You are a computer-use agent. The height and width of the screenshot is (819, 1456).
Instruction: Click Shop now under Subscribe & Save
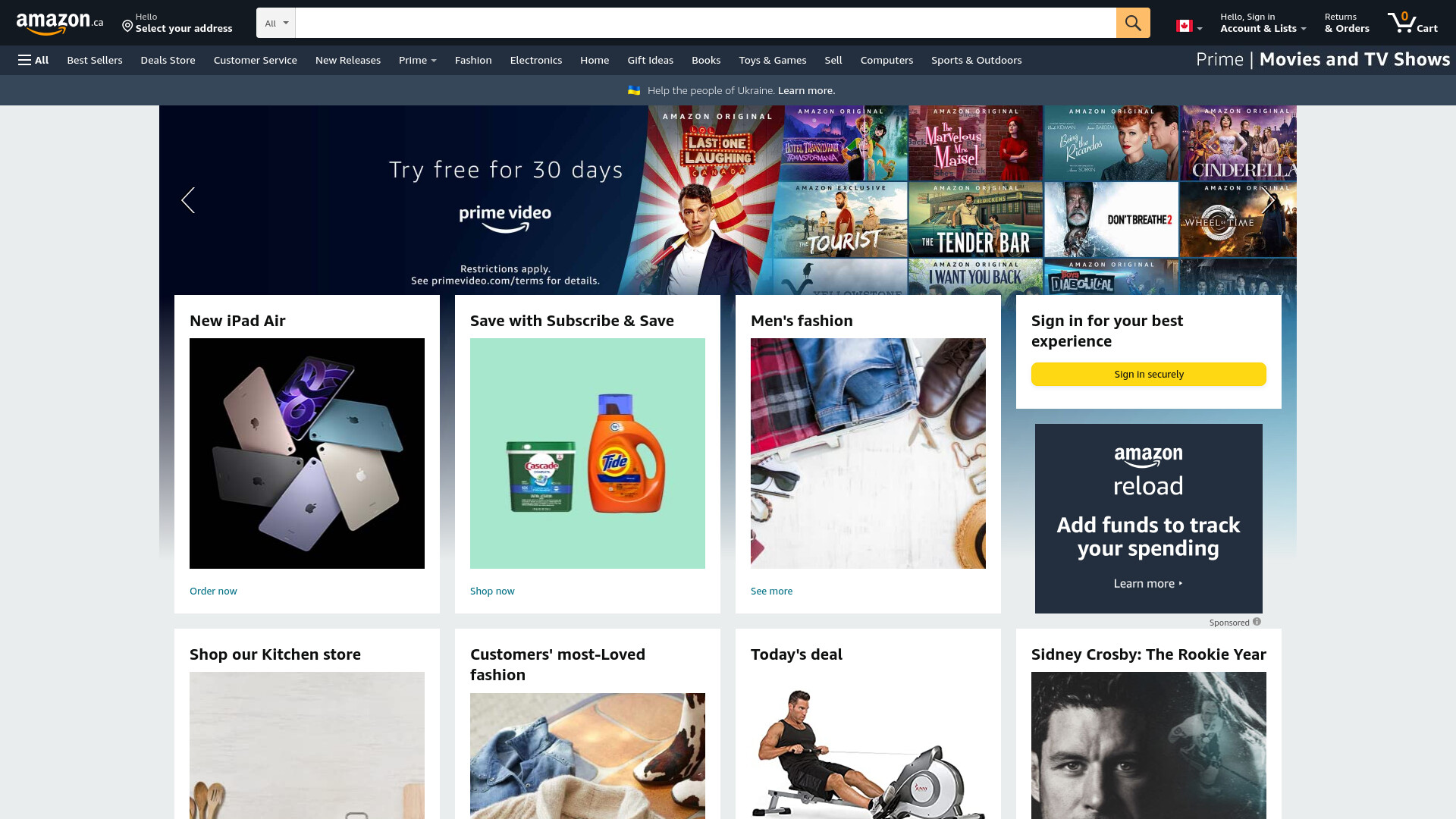click(x=492, y=591)
